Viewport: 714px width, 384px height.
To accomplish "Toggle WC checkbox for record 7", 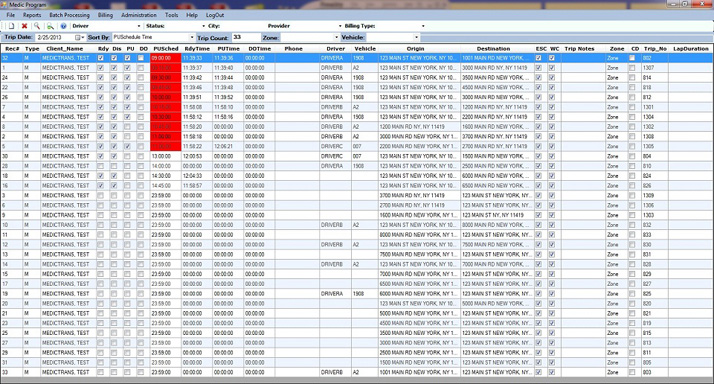I will [552, 107].
